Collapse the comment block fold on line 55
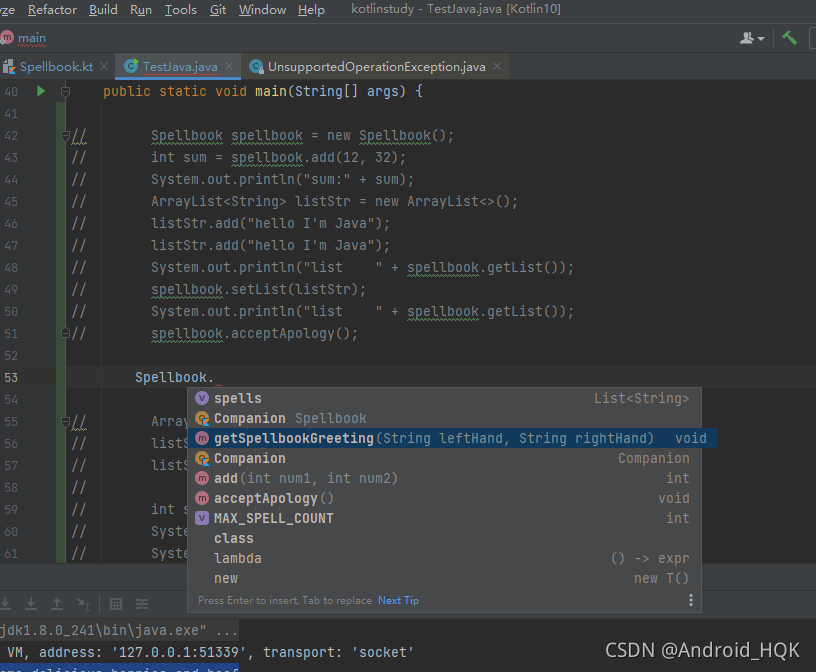The image size is (816, 672). (x=65, y=422)
